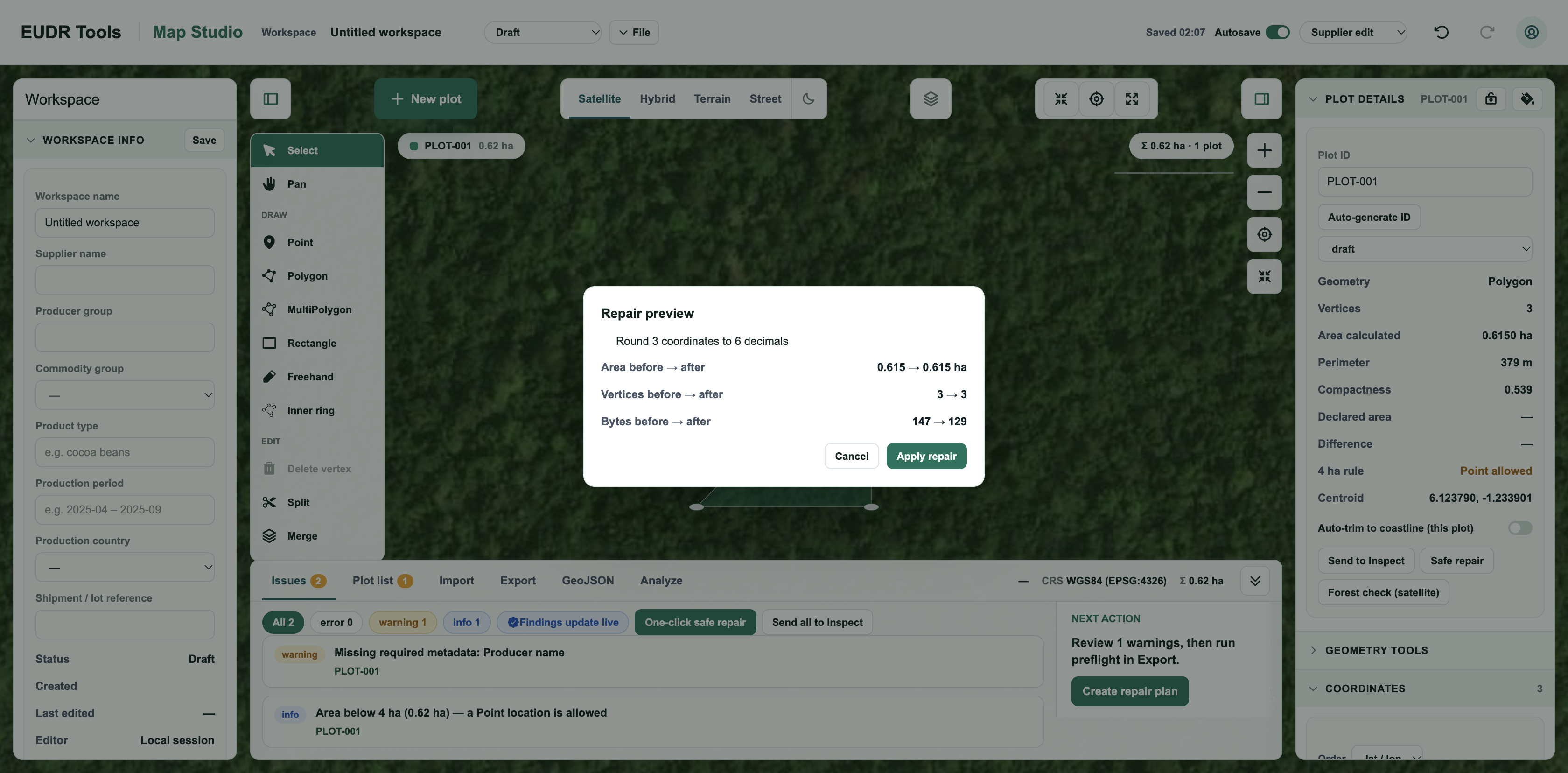The width and height of the screenshot is (1568, 773).
Task: Filter issues by warning 1 chip
Action: (402, 622)
